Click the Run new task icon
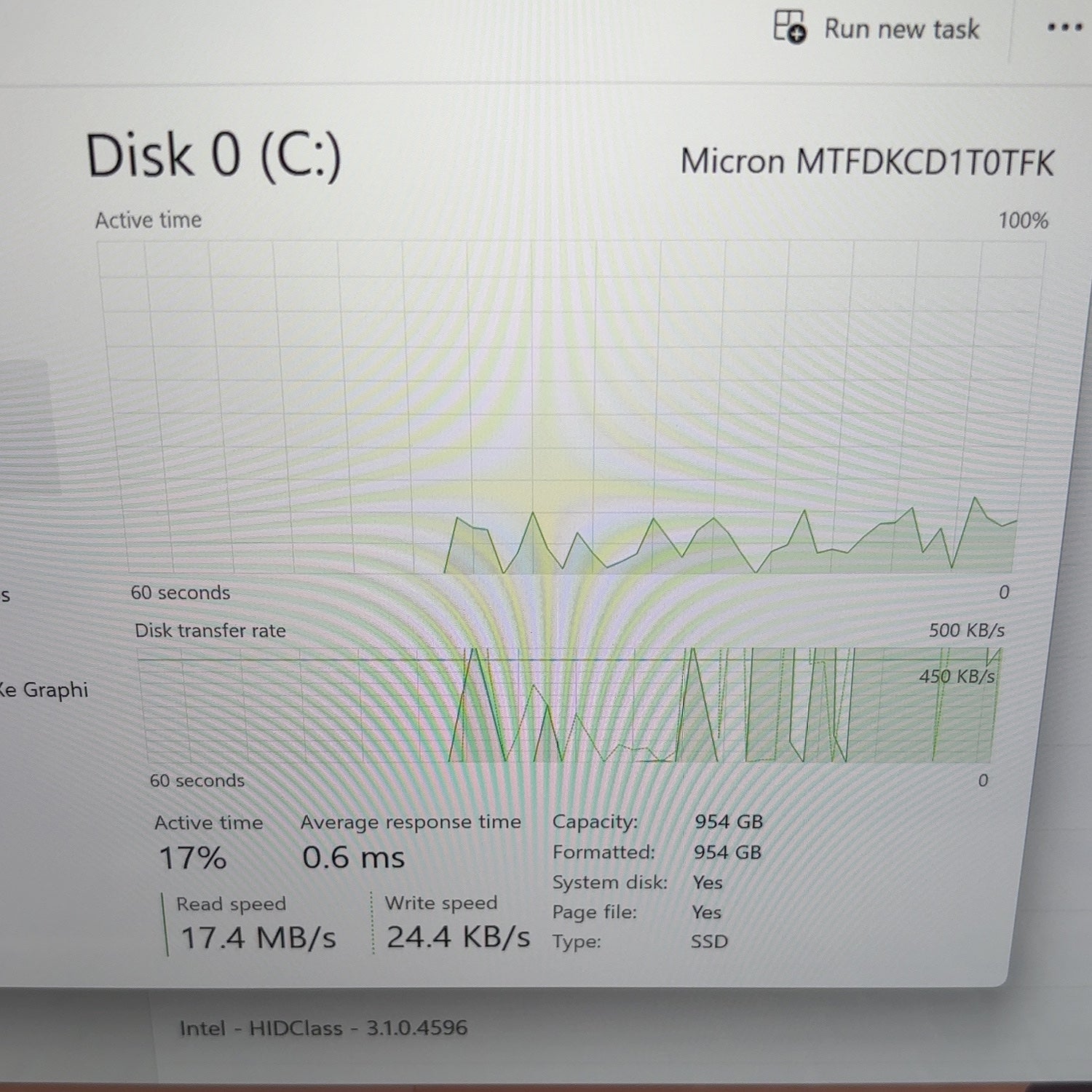The width and height of the screenshot is (1092, 1092). click(790, 27)
